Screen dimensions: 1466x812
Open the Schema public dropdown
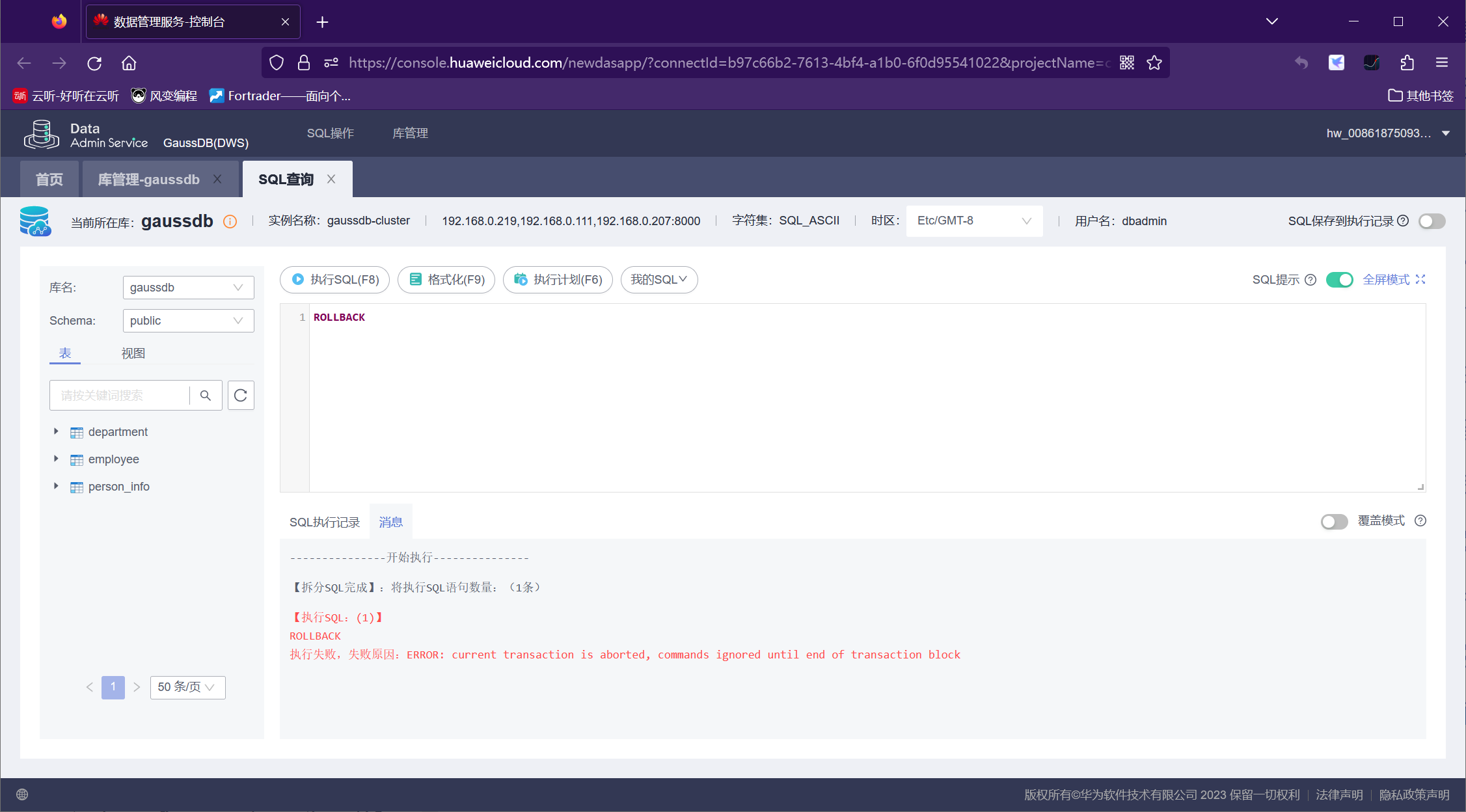pyautogui.click(x=188, y=321)
